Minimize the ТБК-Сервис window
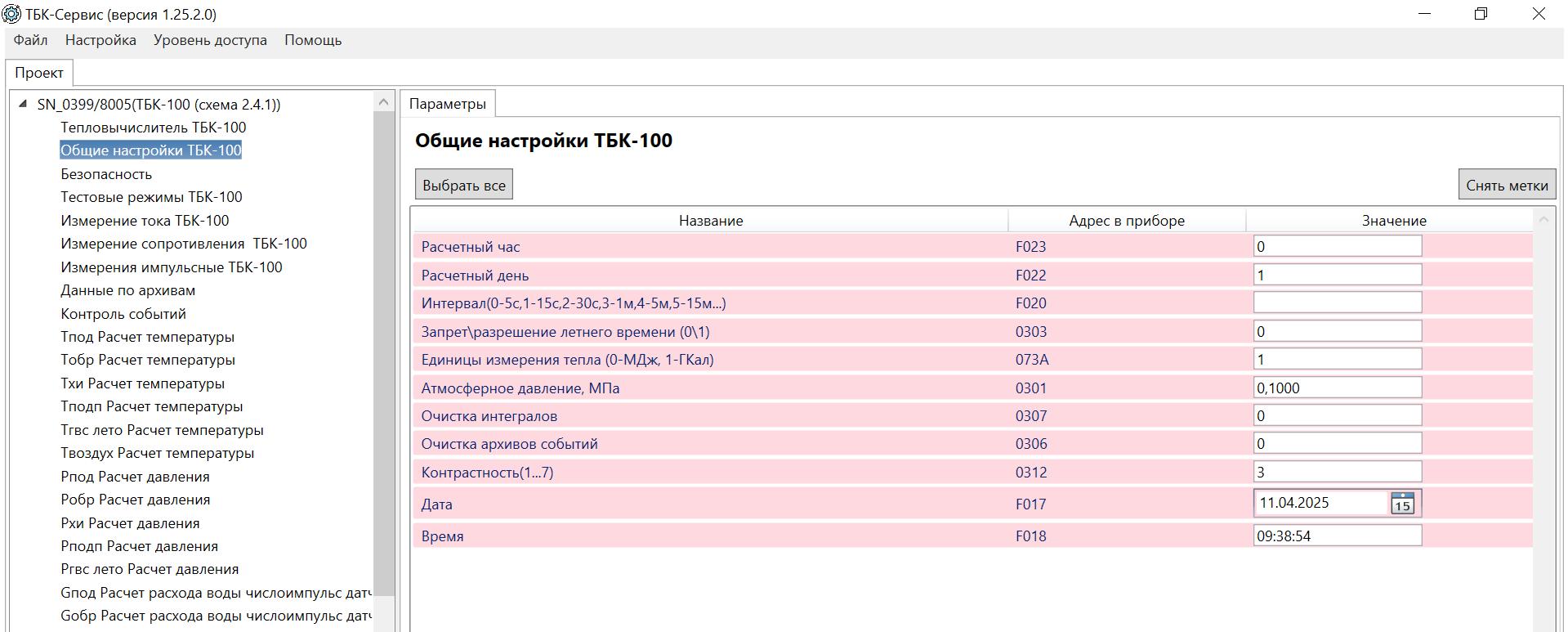 [x=1425, y=14]
